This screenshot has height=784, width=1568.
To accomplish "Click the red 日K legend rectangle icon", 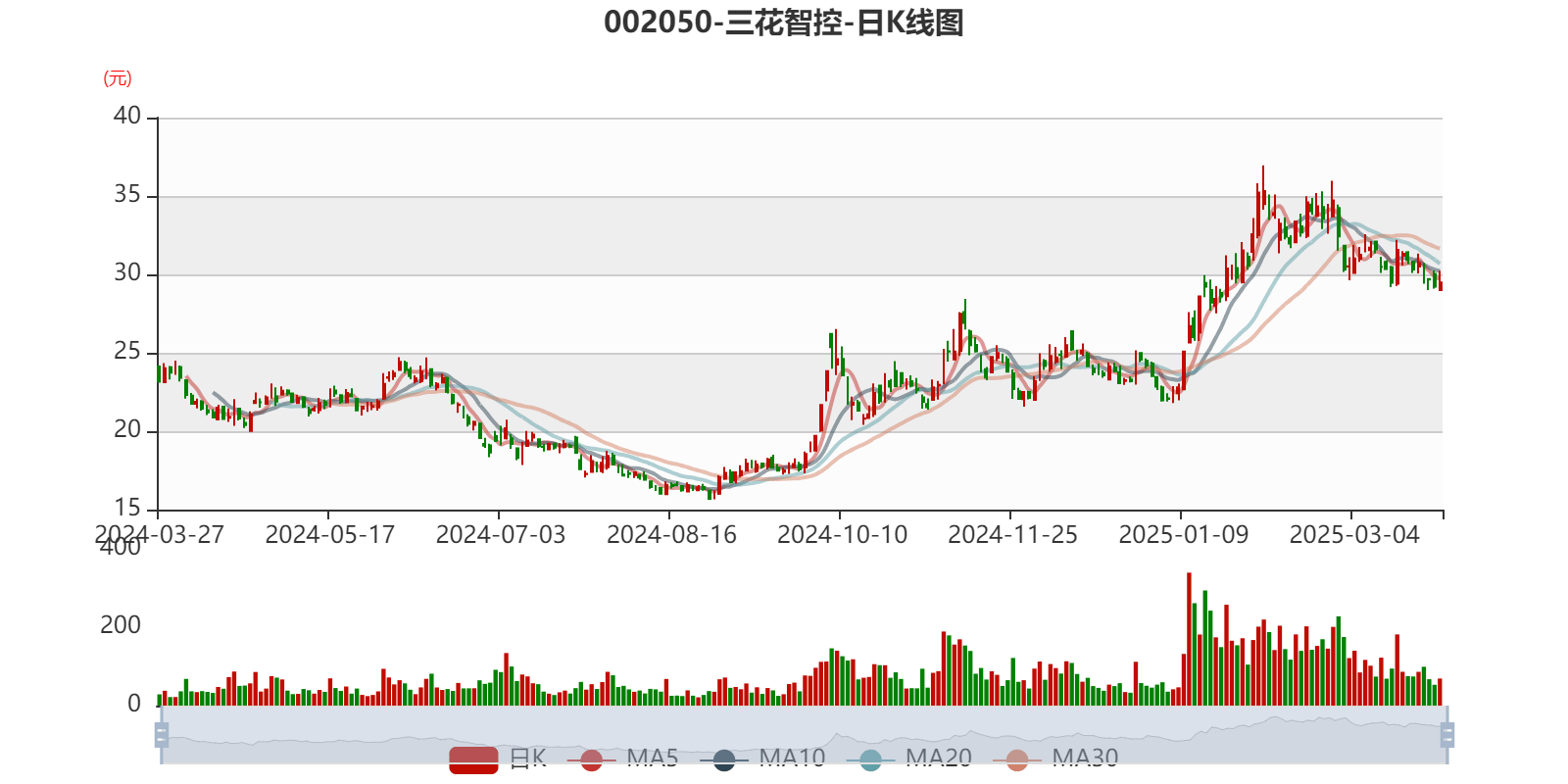I will [473, 759].
